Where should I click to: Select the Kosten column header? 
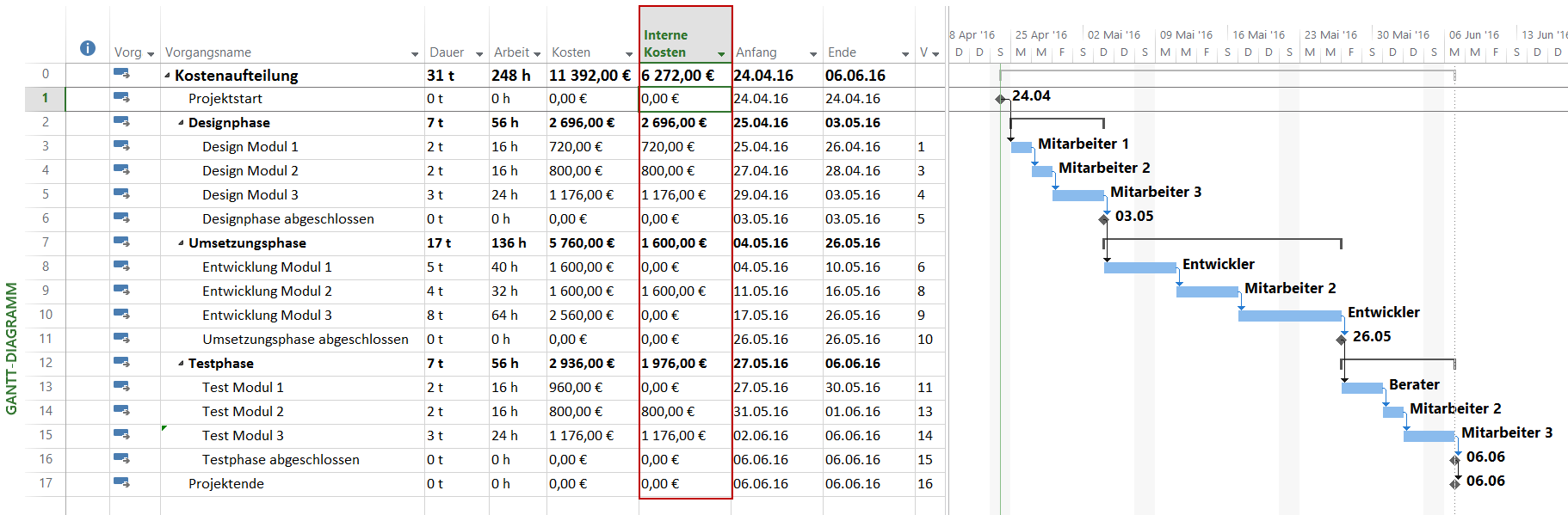click(571, 52)
